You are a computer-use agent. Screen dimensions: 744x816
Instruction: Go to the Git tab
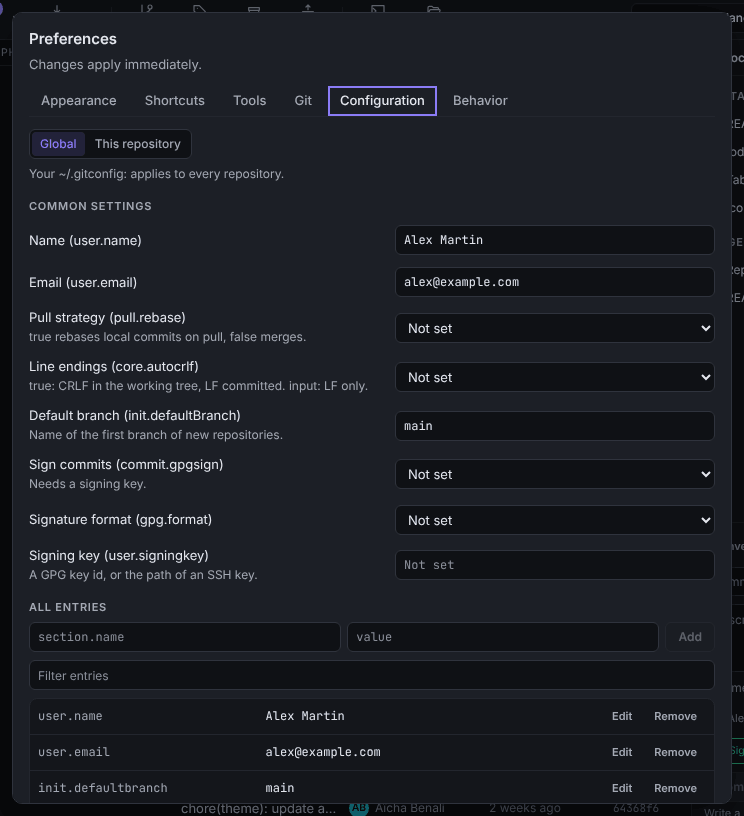click(303, 100)
